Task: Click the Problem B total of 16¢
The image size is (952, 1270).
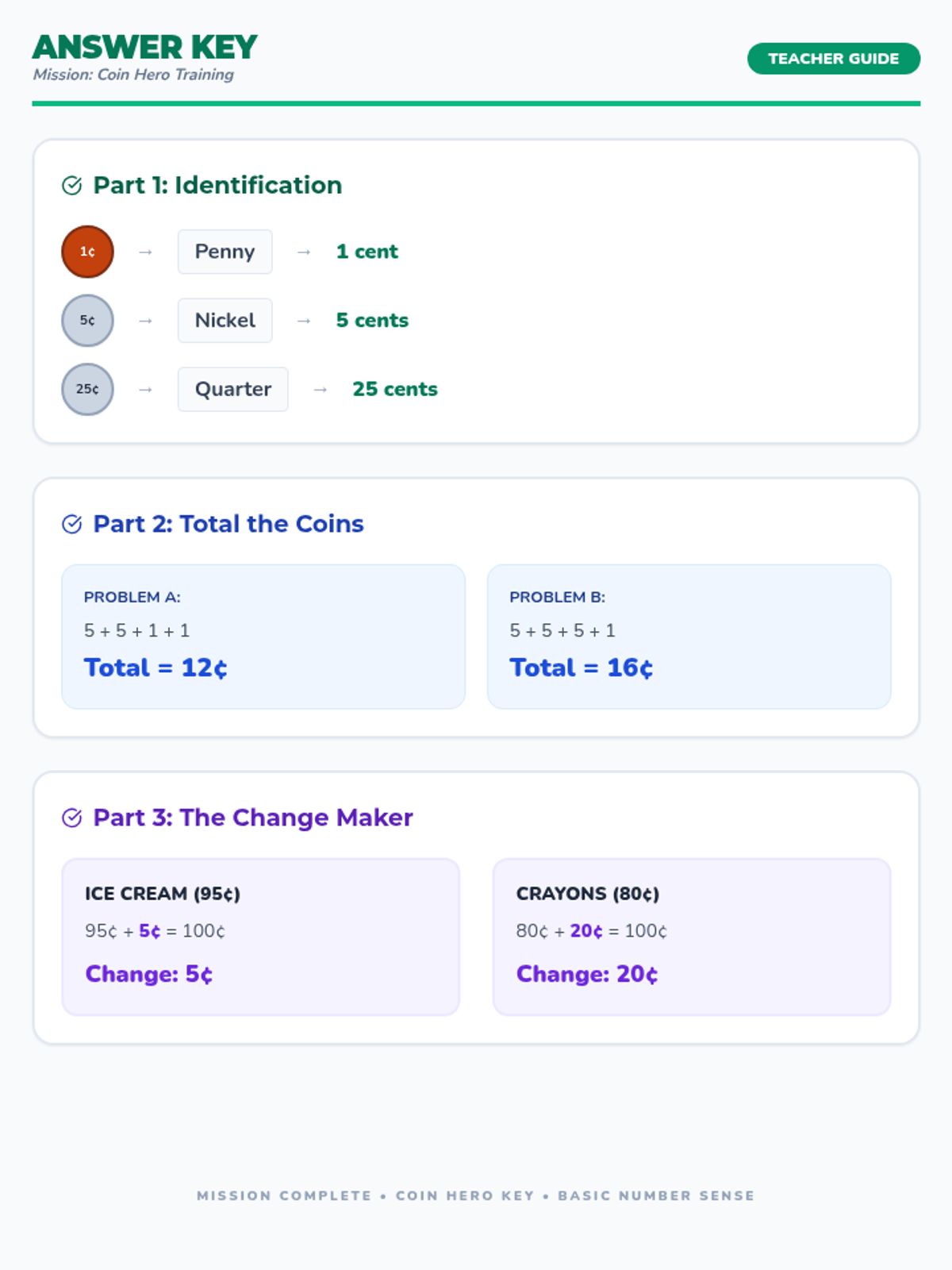Action: tap(582, 668)
